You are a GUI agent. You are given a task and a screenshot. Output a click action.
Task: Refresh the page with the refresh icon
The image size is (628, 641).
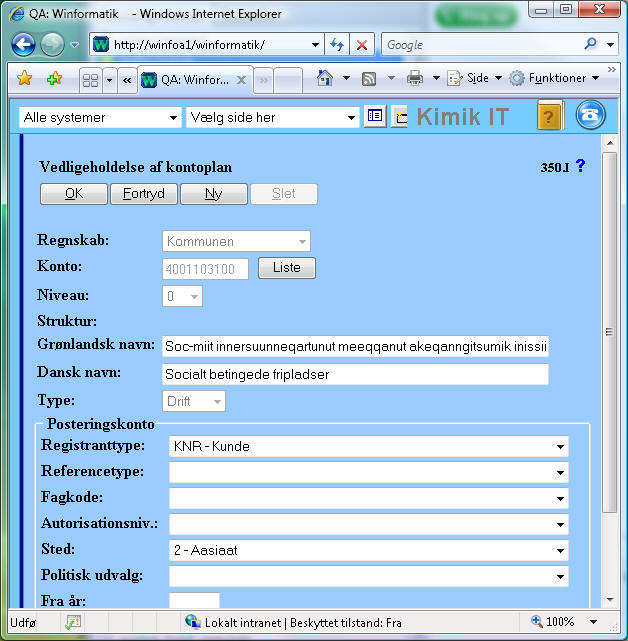pos(337,44)
